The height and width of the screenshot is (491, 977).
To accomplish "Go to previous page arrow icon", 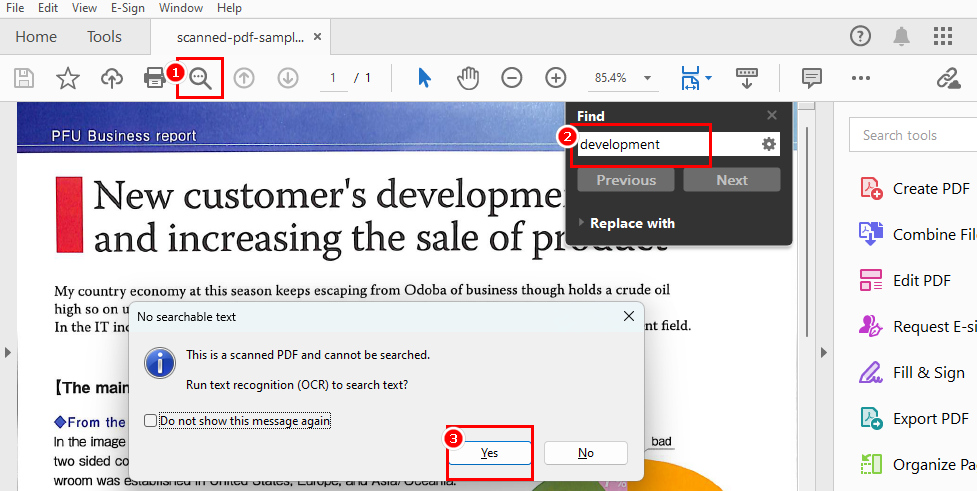I will click(244, 78).
